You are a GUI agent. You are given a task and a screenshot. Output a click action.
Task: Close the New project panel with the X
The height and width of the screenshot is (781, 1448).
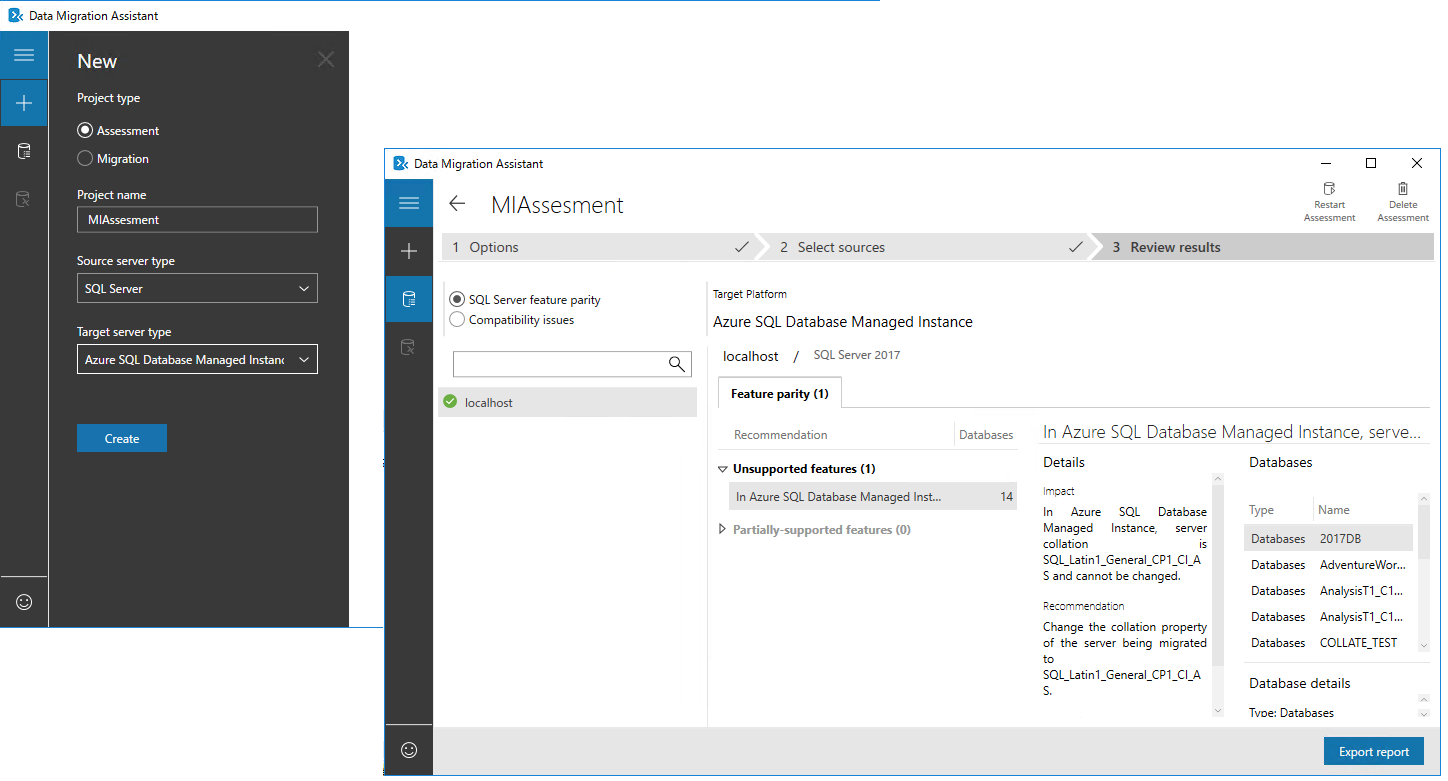326,60
